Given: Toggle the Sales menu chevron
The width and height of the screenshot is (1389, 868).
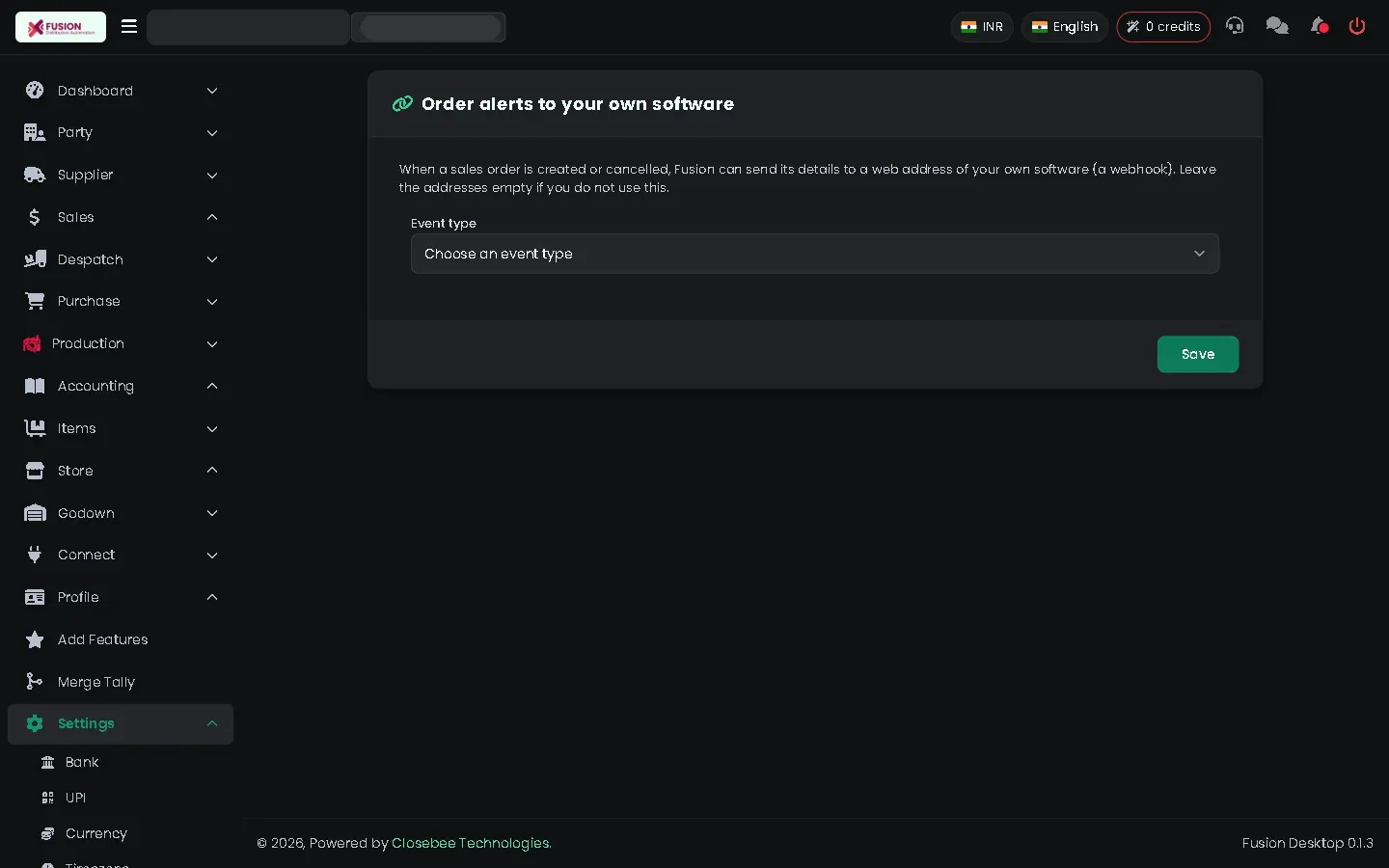Looking at the screenshot, I should [212, 217].
